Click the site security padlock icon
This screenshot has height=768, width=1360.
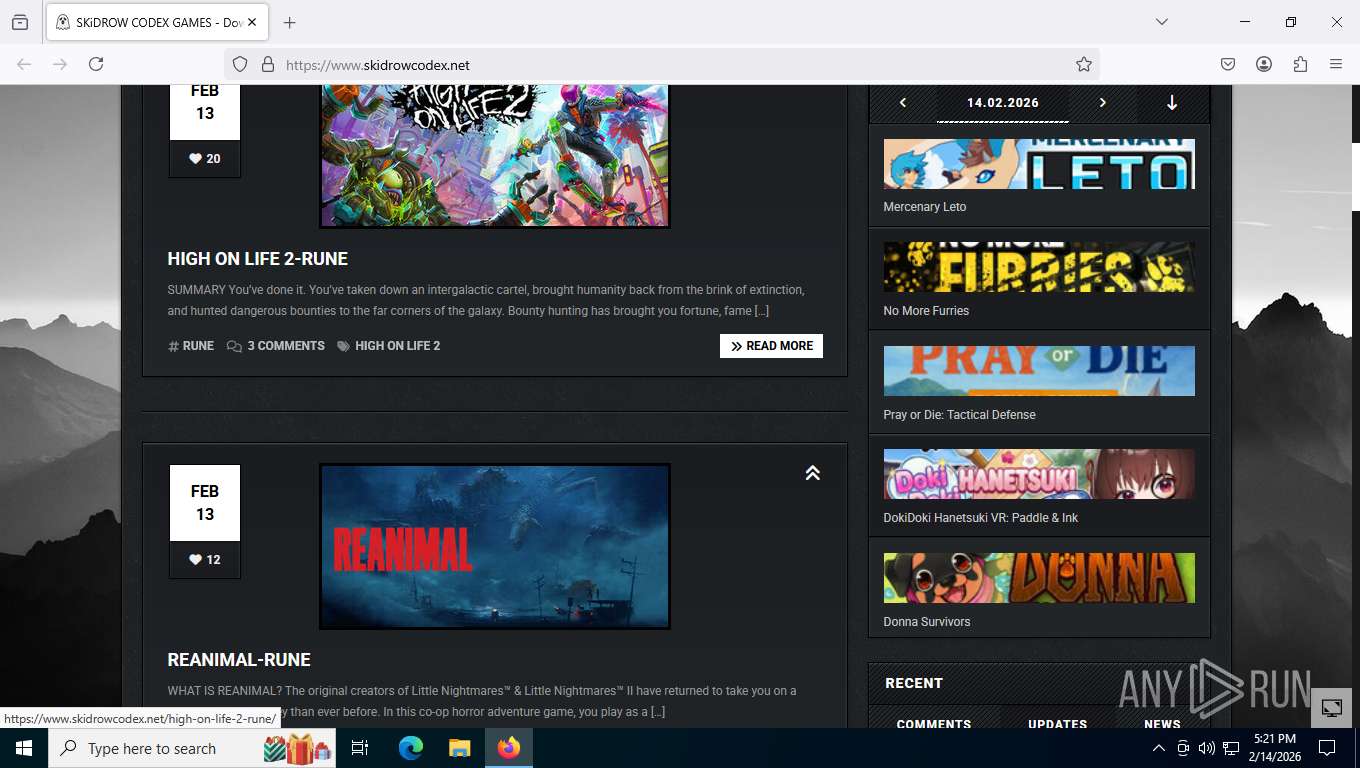point(267,64)
